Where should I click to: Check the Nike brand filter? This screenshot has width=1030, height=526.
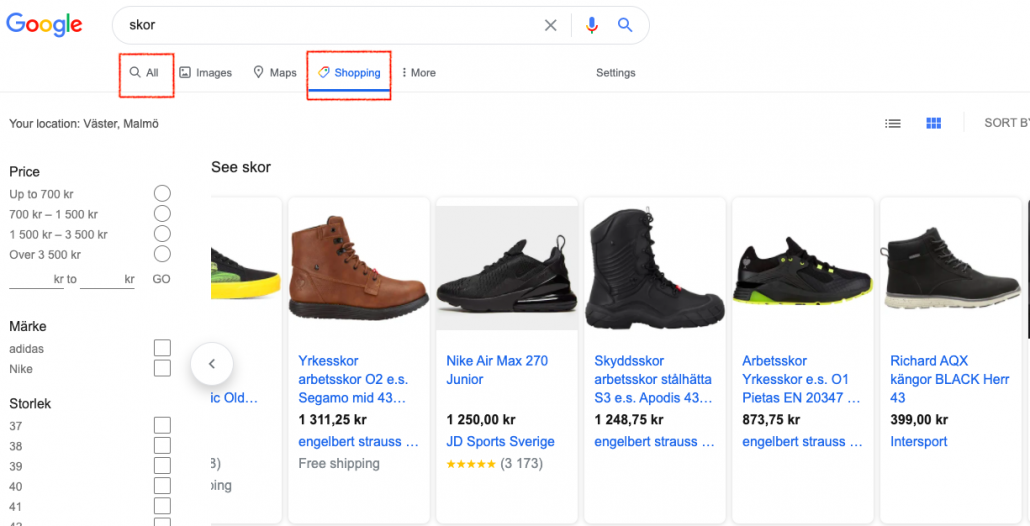pos(162,368)
